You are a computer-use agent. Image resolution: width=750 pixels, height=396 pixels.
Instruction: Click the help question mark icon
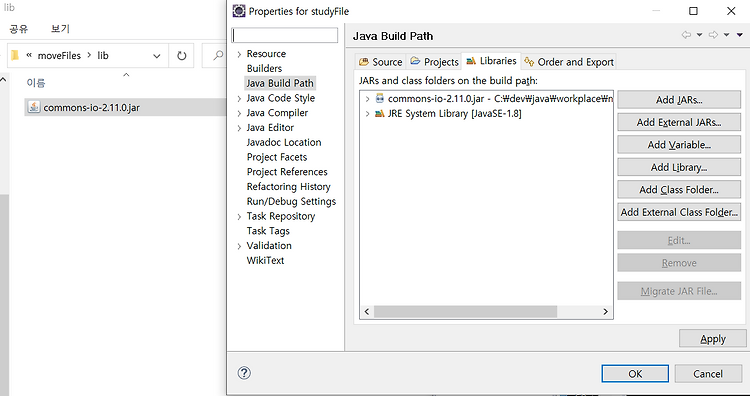(244, 373)
